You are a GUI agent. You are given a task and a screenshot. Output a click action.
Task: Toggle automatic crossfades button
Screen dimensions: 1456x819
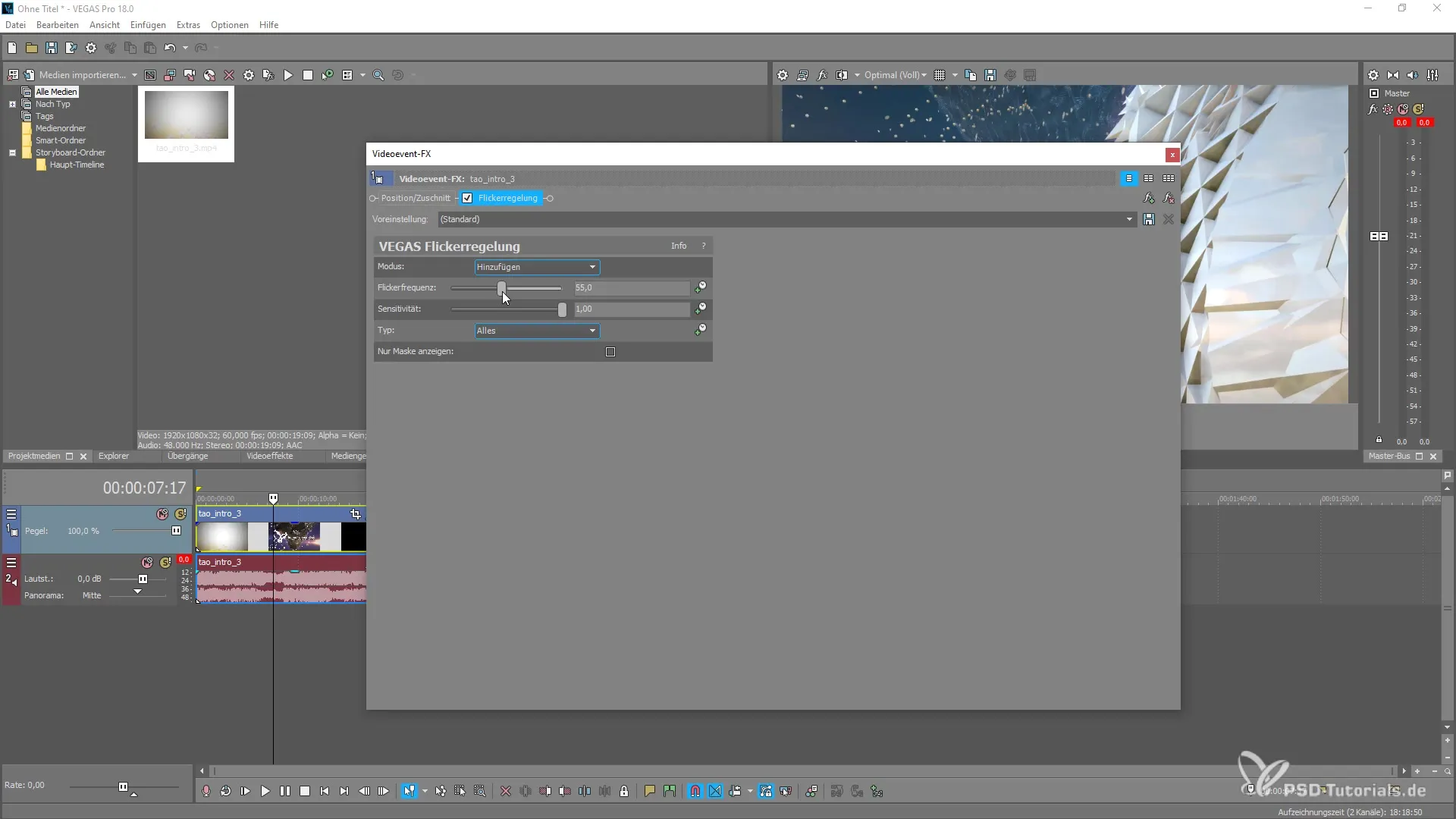tap(715, 791)
